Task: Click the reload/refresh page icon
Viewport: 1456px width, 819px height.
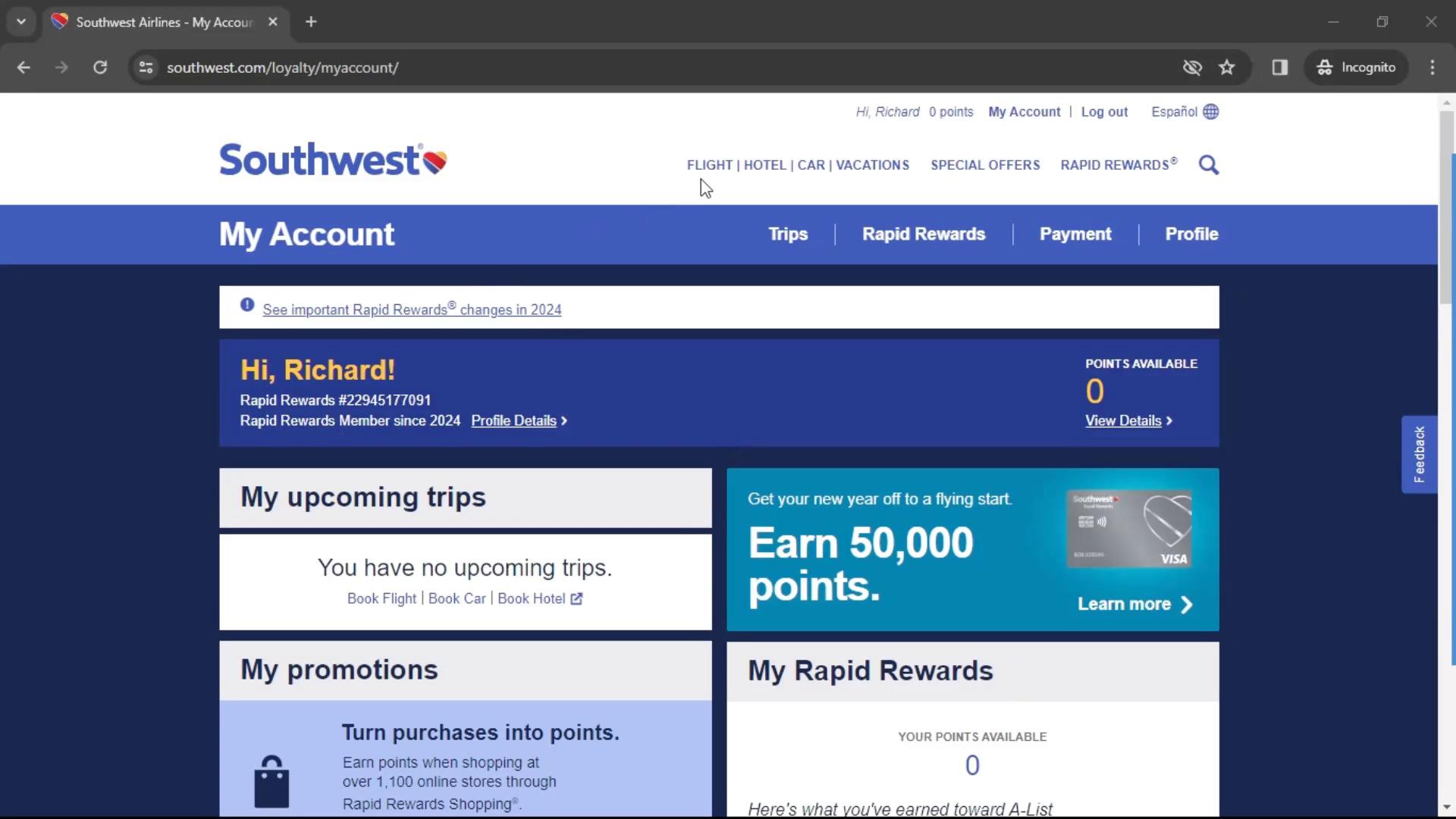Action: tap(99, 67)
